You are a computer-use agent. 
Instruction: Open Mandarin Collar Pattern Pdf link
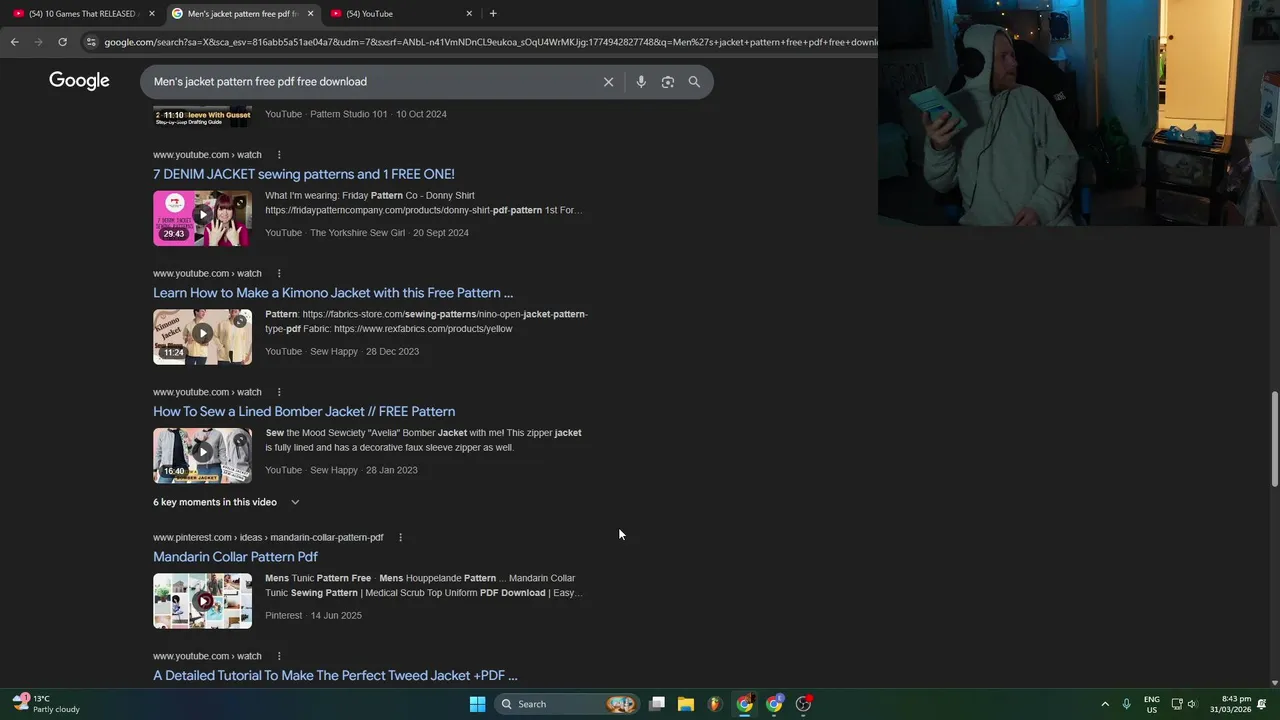[235, 557]
